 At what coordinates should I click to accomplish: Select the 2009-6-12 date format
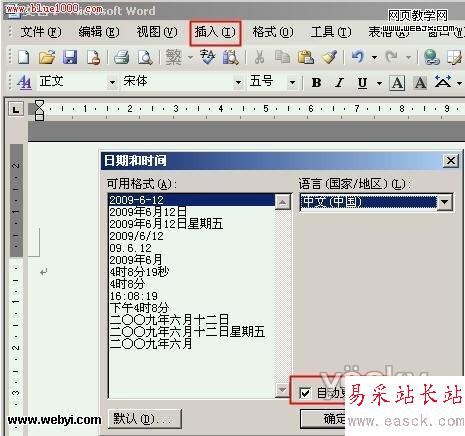click(x=192, y=200)
